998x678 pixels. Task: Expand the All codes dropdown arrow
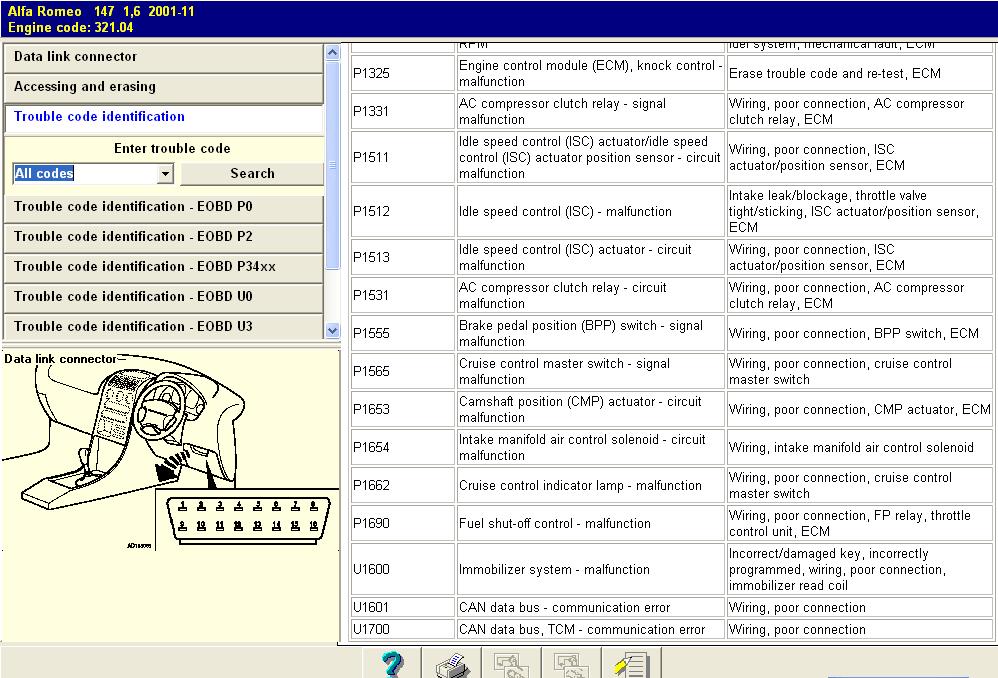click(165, 174)
